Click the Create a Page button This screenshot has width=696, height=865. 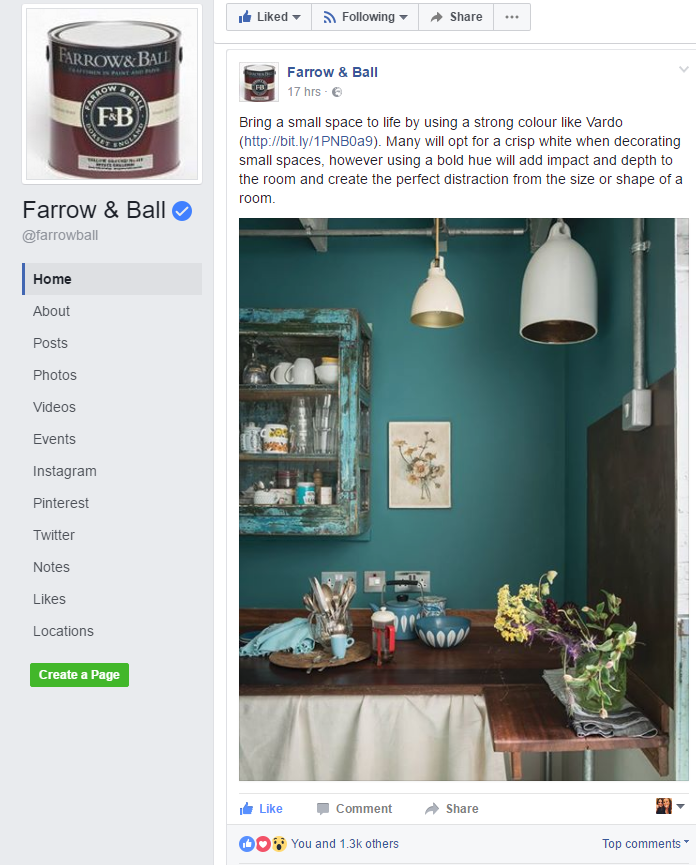[79, 675]
